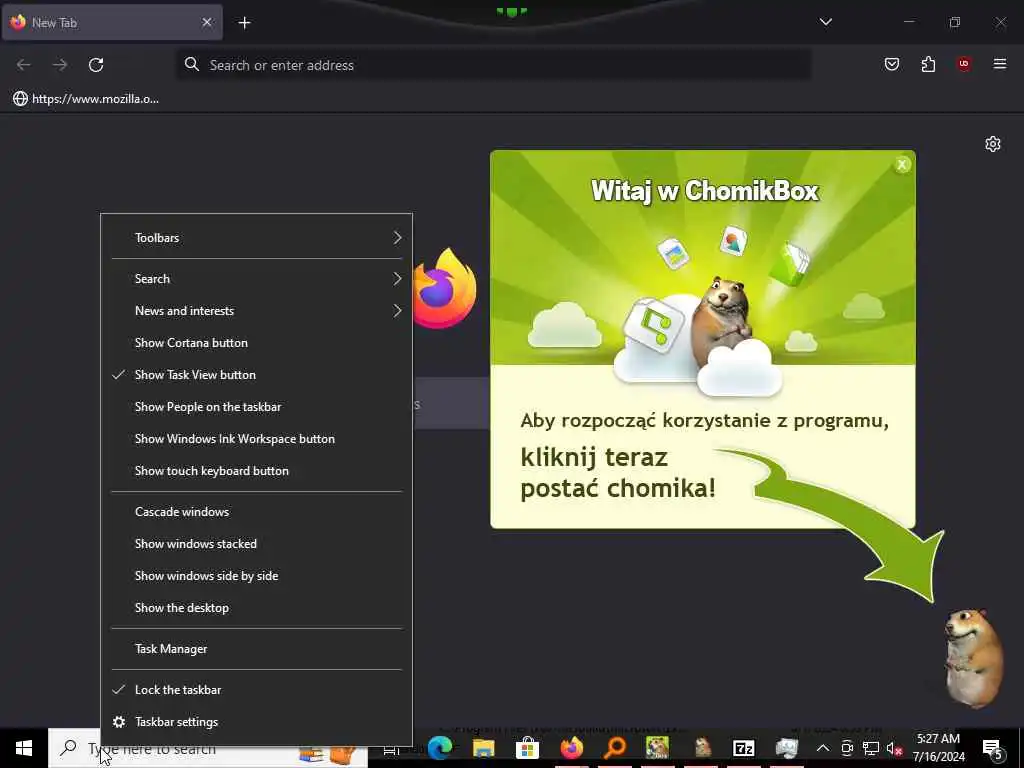Screen dimensions: 1024x768
Task: Open the gray installer icon on the taskbar
Action: point(787,748)
